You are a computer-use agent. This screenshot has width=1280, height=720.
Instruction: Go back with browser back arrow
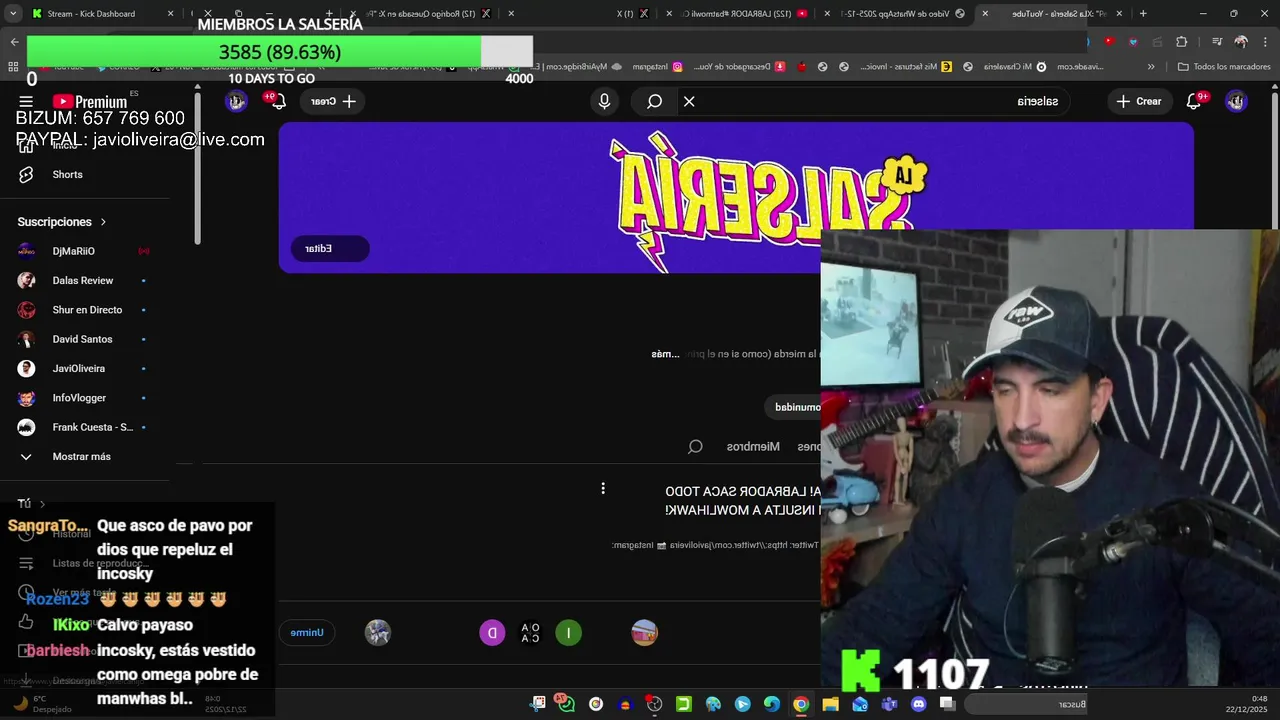coord(14,42)
